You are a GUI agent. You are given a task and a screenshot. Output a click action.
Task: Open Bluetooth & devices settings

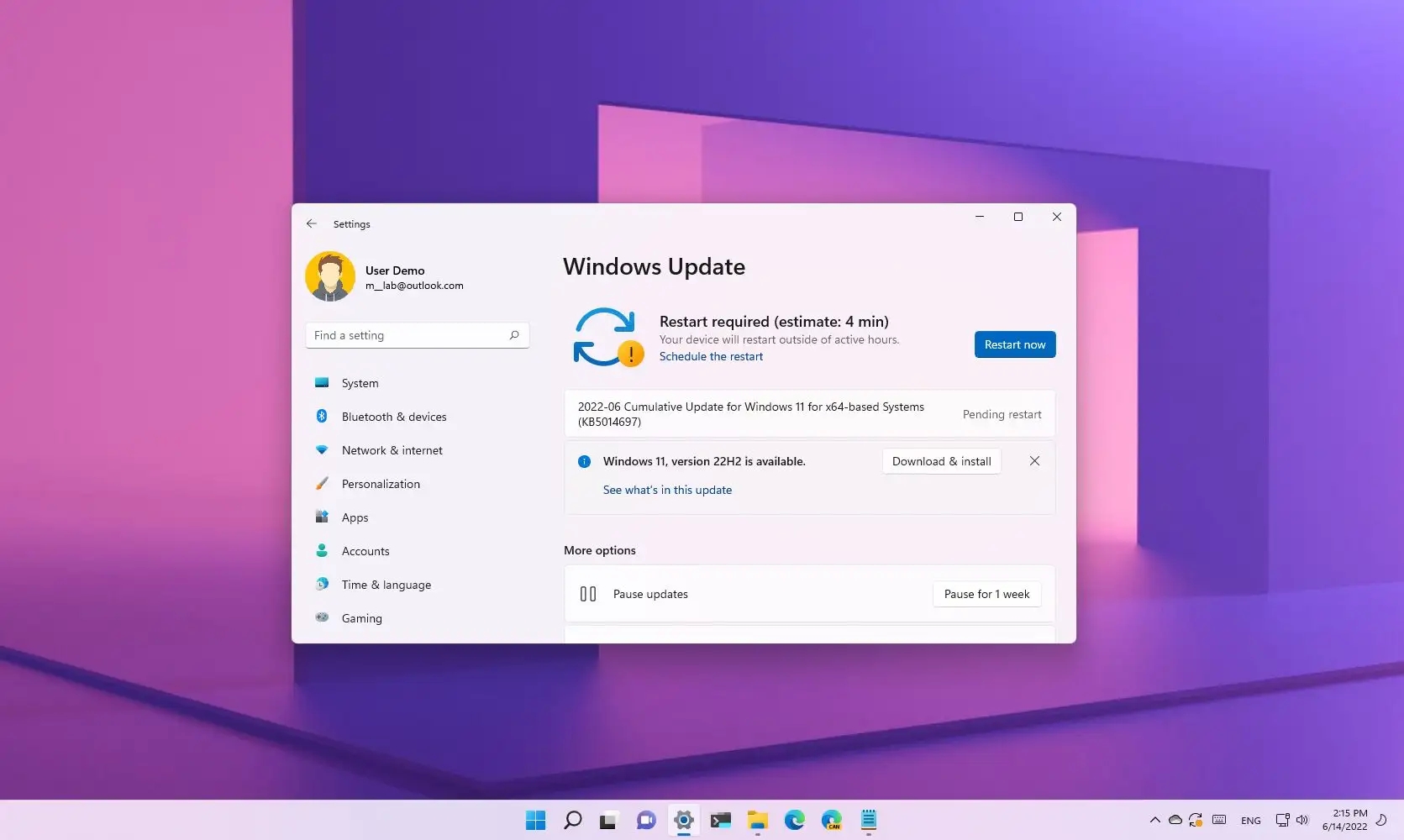click(x=393, y=417)
